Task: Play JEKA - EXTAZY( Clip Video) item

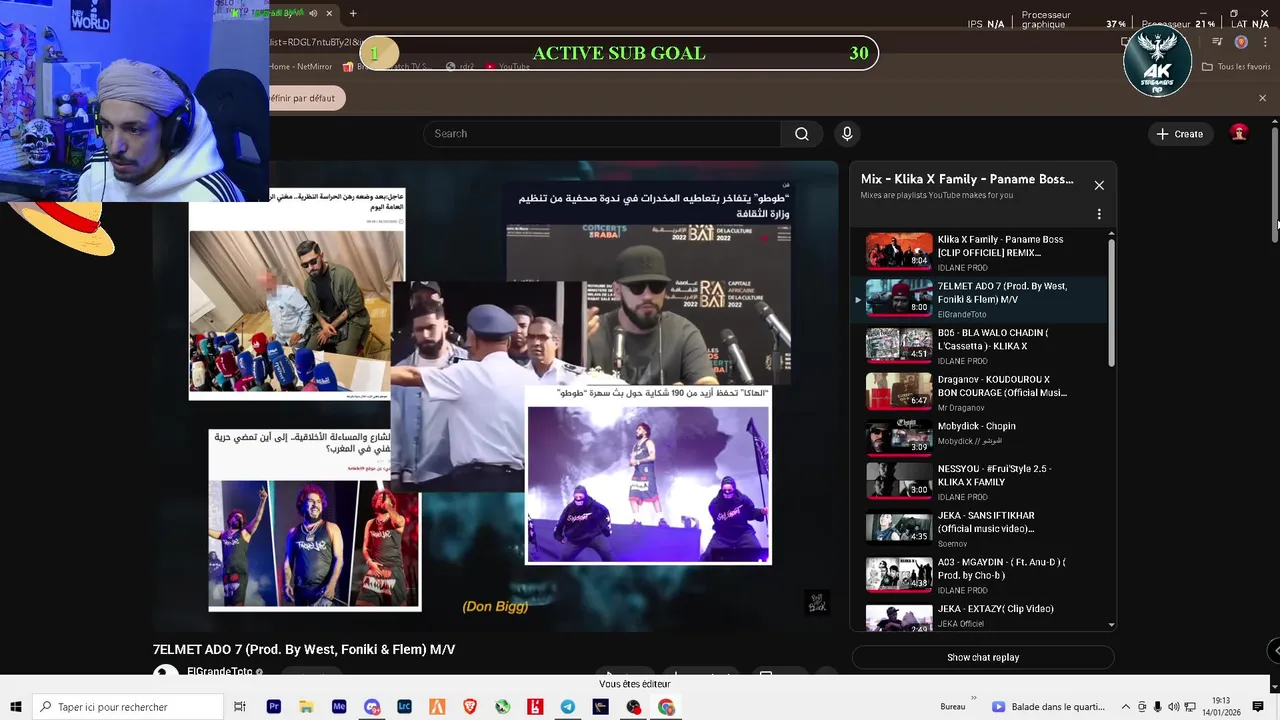Action: pyautogui.click(x=980, y=616)
